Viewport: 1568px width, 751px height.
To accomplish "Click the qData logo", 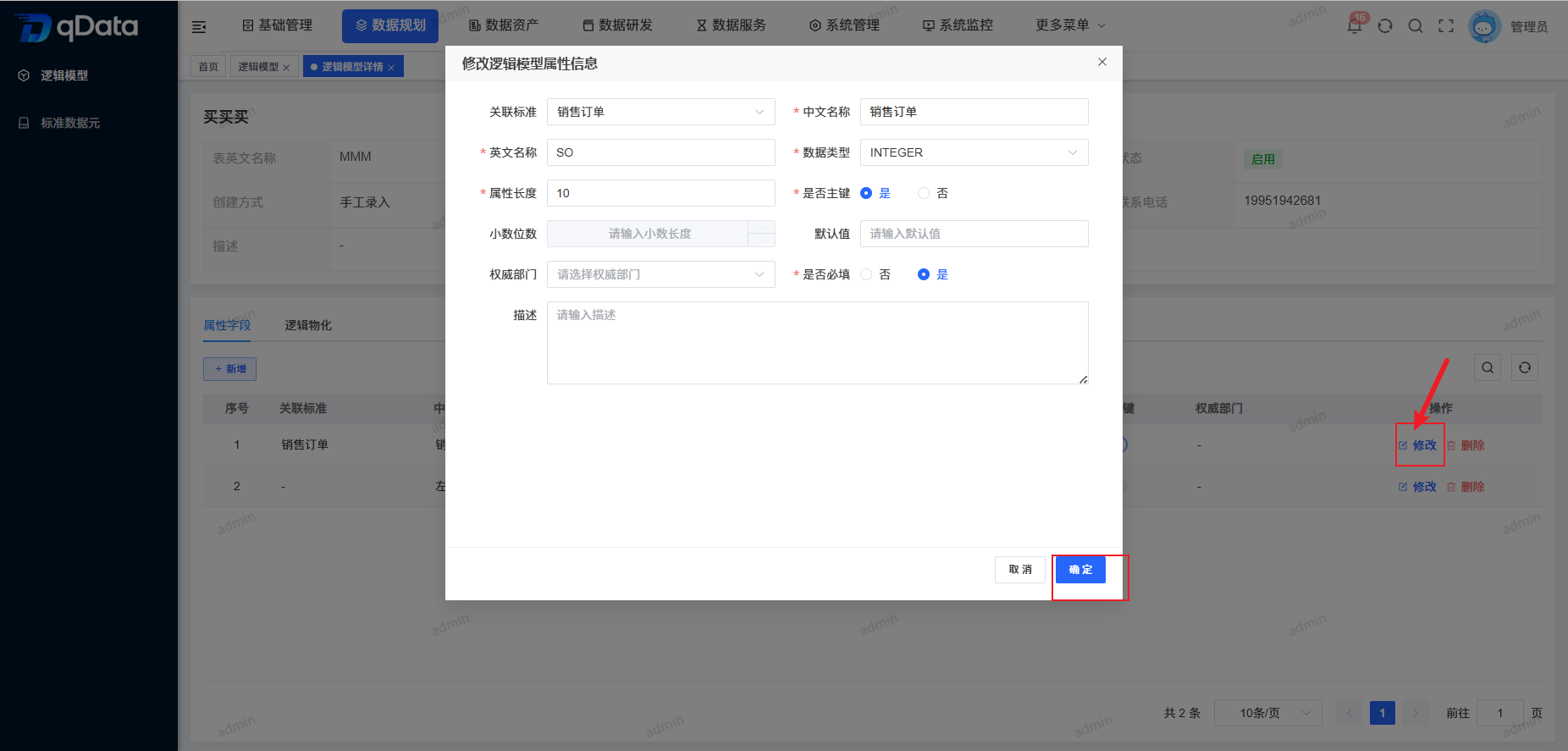I will [77, 26].
